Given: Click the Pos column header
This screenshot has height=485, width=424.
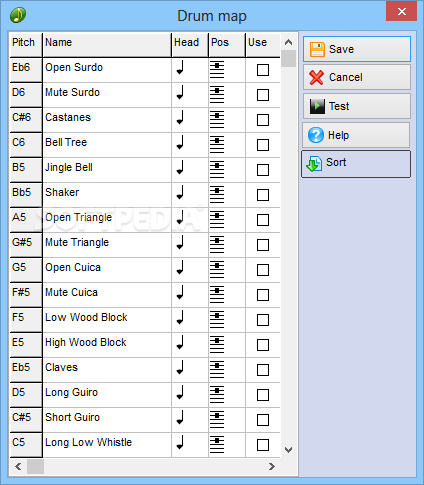Looking at the screenshot, I should 227,45.
